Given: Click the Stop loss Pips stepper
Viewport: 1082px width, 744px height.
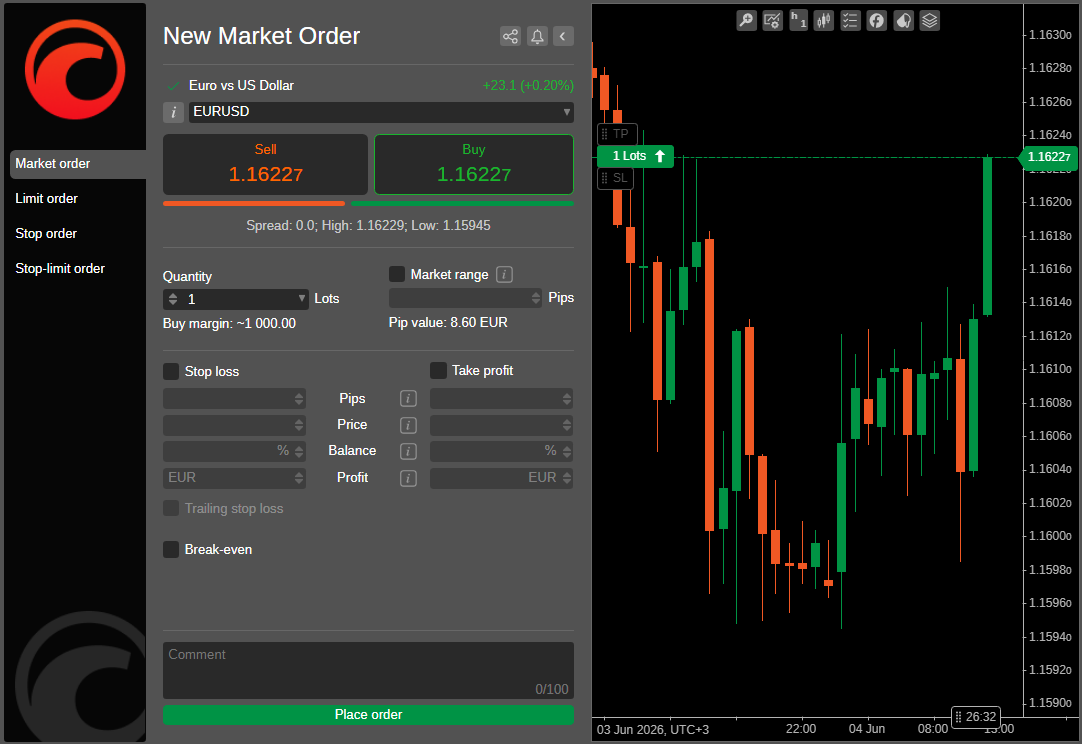Looking at the screenshot, I should (299, 398).
